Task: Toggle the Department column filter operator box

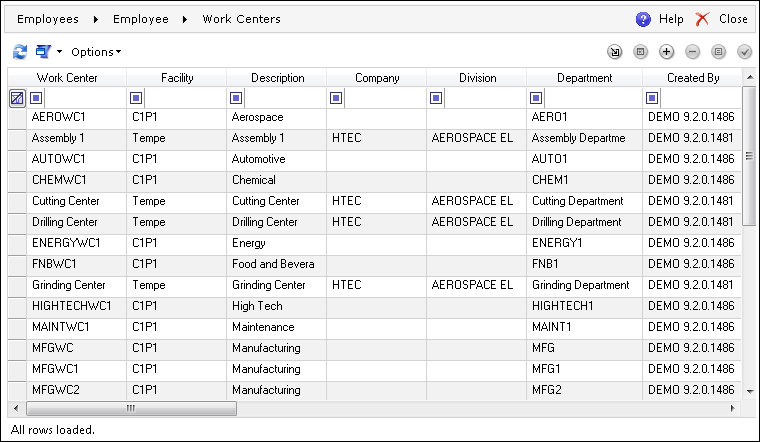Action: [536, 98]
